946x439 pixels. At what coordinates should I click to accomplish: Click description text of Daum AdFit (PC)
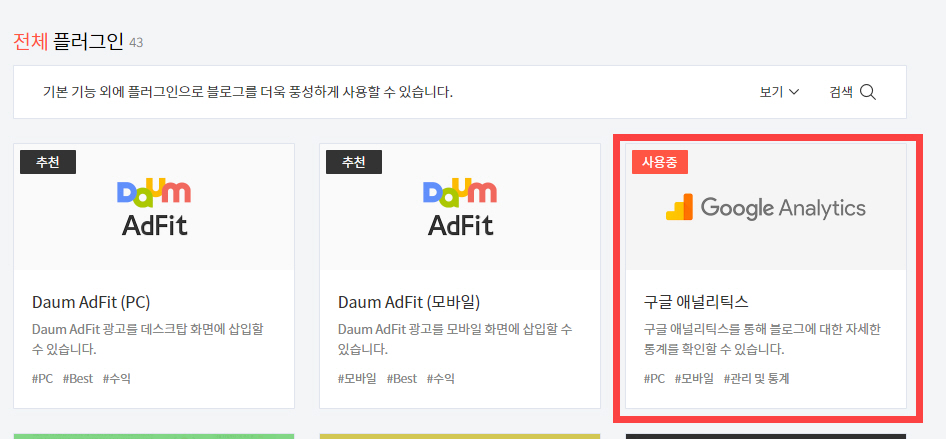tap(148, 339)
